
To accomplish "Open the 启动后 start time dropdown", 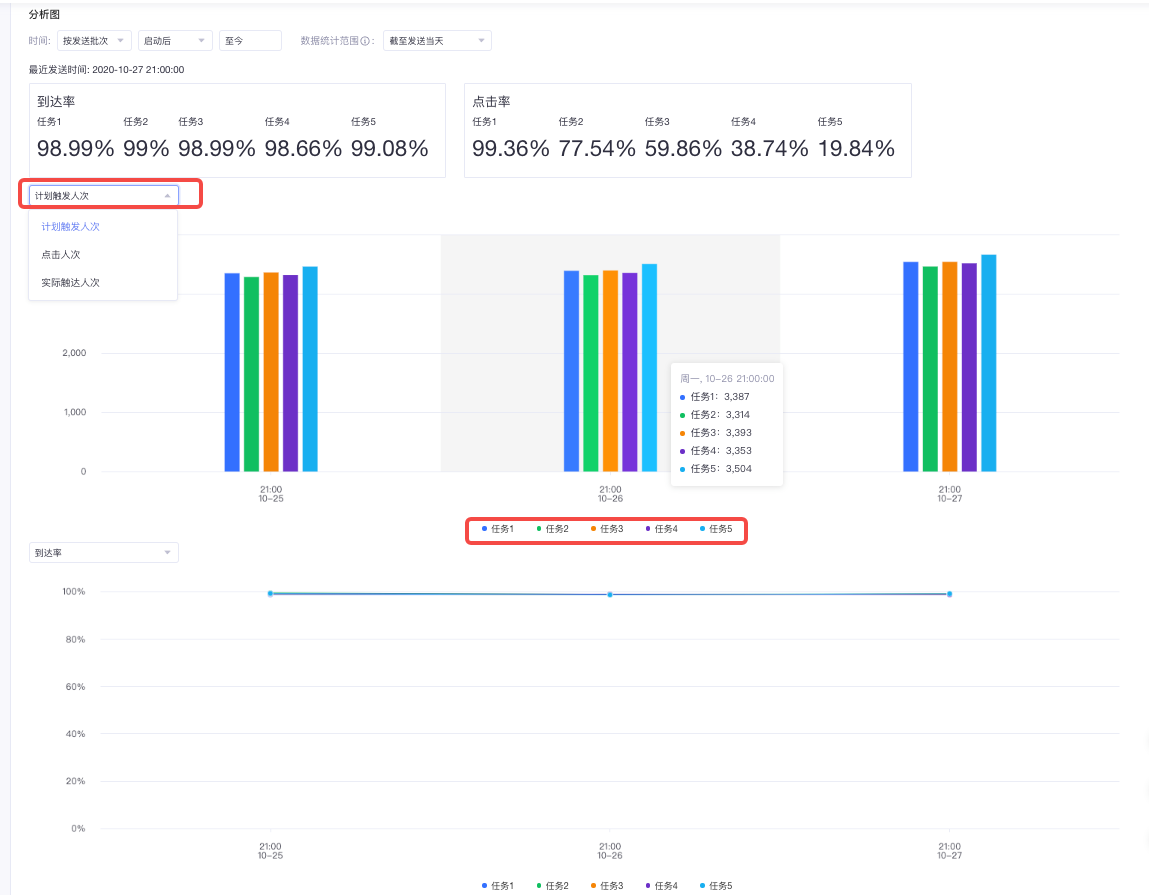I will tap(175, 41).
